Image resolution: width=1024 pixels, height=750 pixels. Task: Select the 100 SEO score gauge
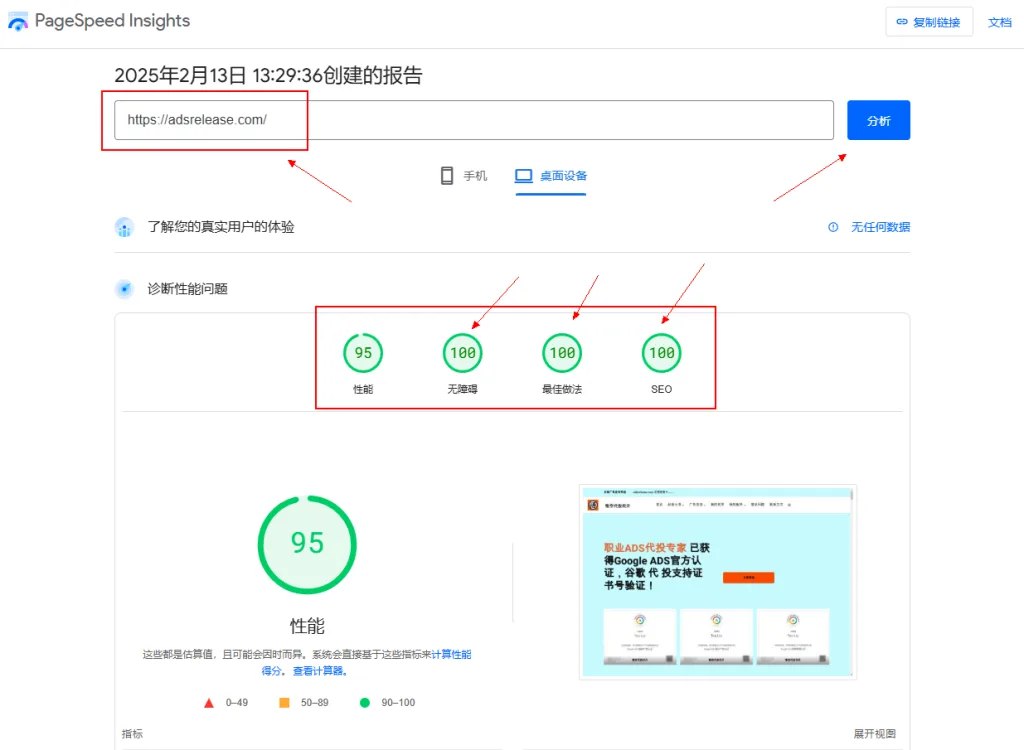(x=662, y=353)
